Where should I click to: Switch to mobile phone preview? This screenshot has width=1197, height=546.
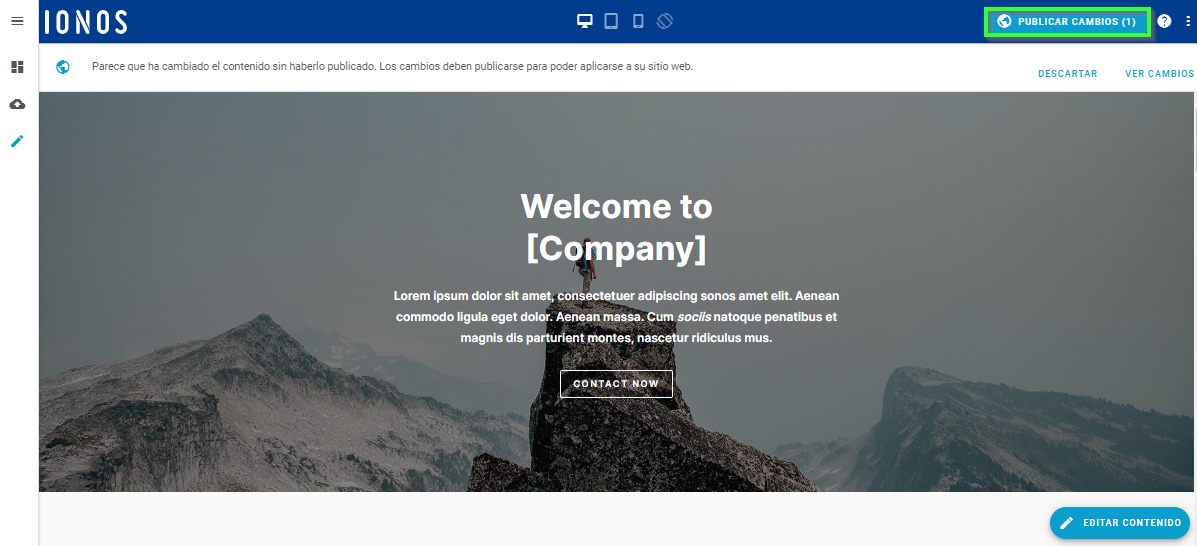click(x=638, y=21)
